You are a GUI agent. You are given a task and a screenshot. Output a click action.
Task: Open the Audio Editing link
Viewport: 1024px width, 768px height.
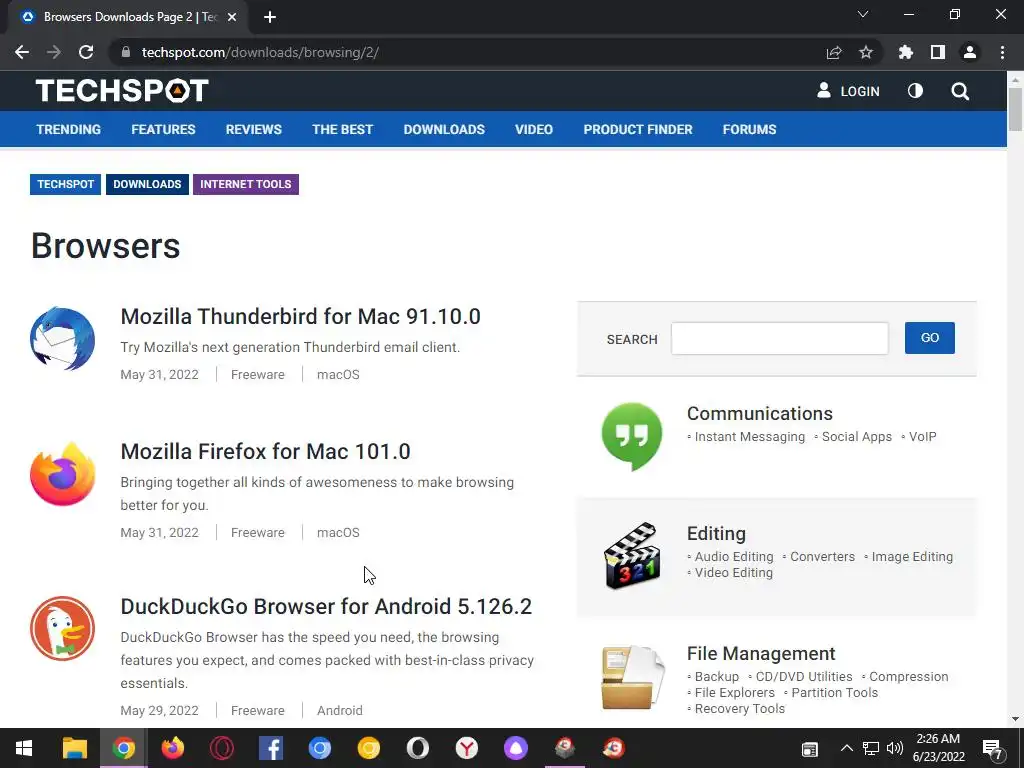733,556
